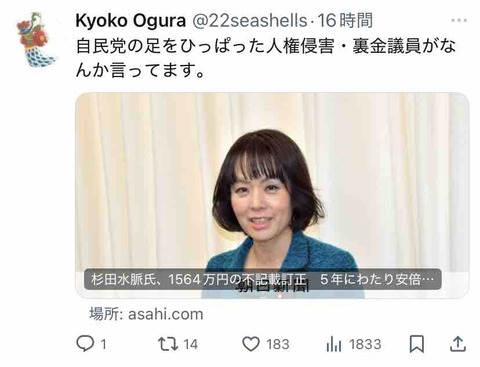Open the three-dot more options menu
The width and height of the screenshot is (480, 367).
click(459, 21)
